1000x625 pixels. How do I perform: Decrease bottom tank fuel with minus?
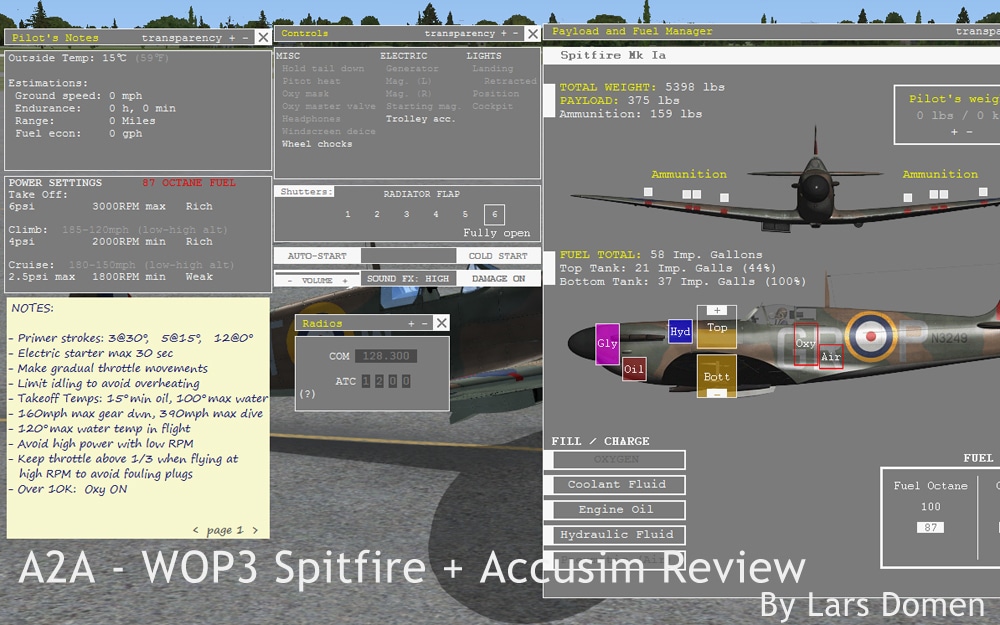click(716, 394)
